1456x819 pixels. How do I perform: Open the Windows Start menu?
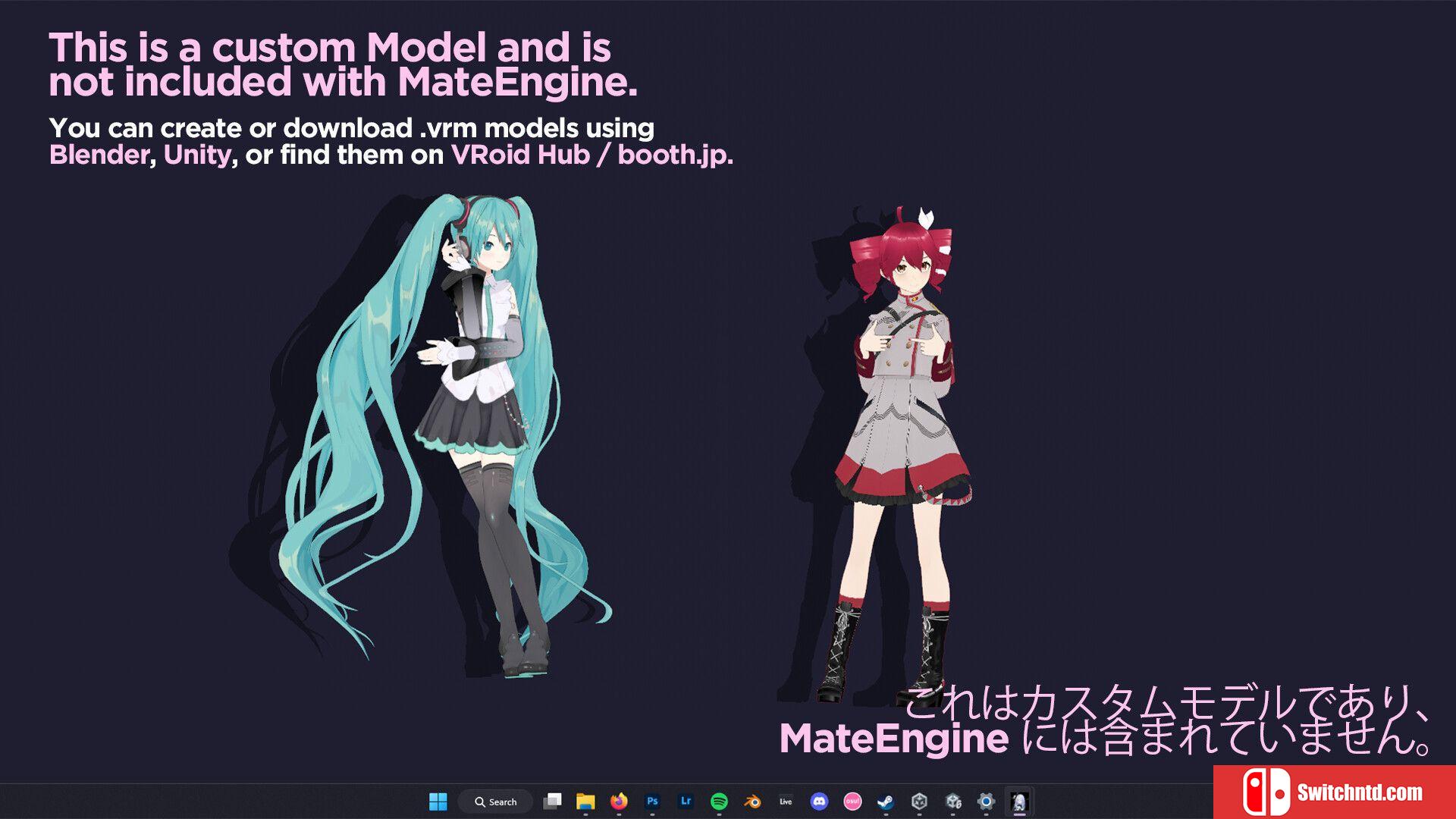(438, 802)
